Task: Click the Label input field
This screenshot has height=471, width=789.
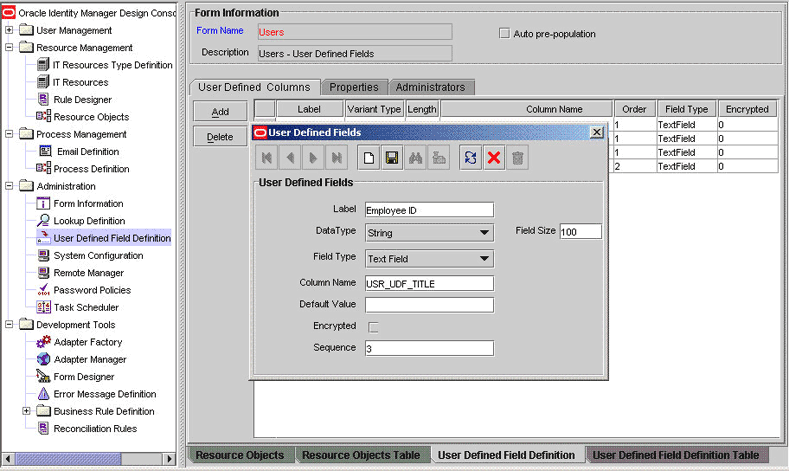Action: click(x=429, y=210)
